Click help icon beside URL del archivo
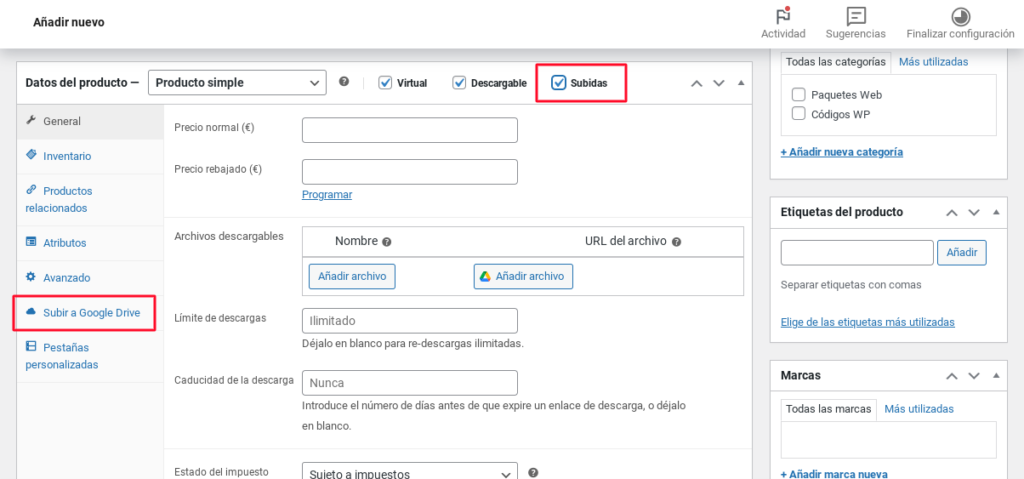This screenshot has width=1024, height=479. click(677, 242)
